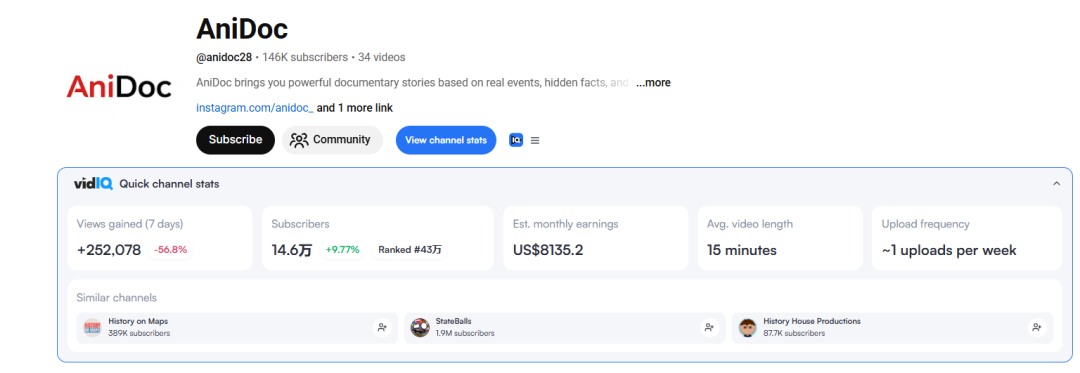Click 'and 1 more link' text
Viewport: 1080px width, 373px height.
coord(355,108)
